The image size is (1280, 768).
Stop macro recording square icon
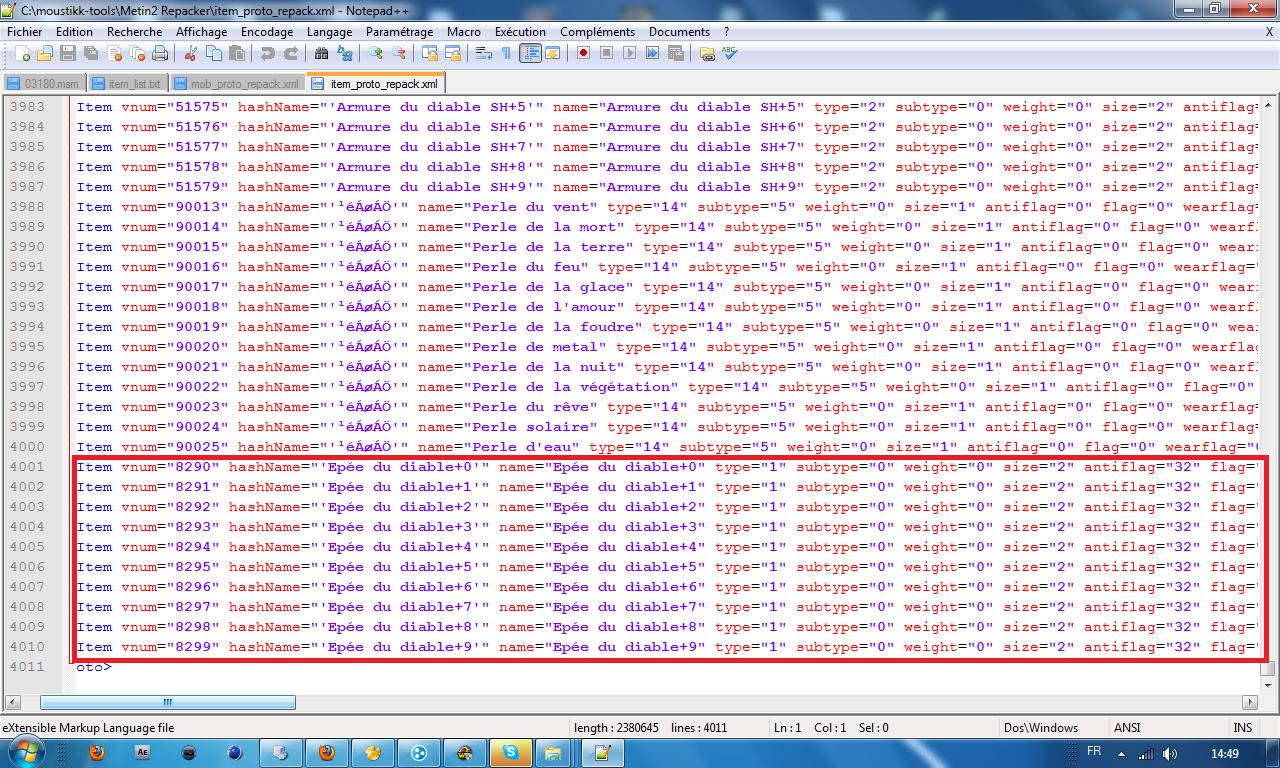tap(607, 53)
